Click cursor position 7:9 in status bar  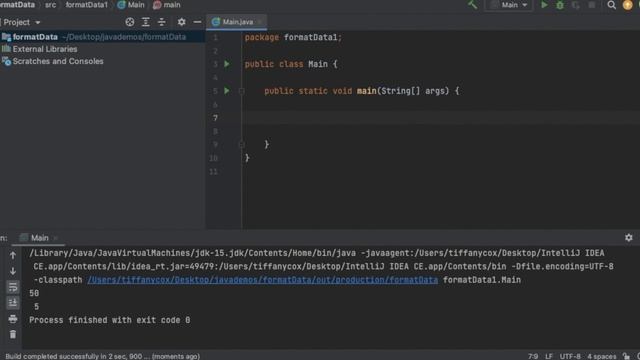tap(533, 356)
